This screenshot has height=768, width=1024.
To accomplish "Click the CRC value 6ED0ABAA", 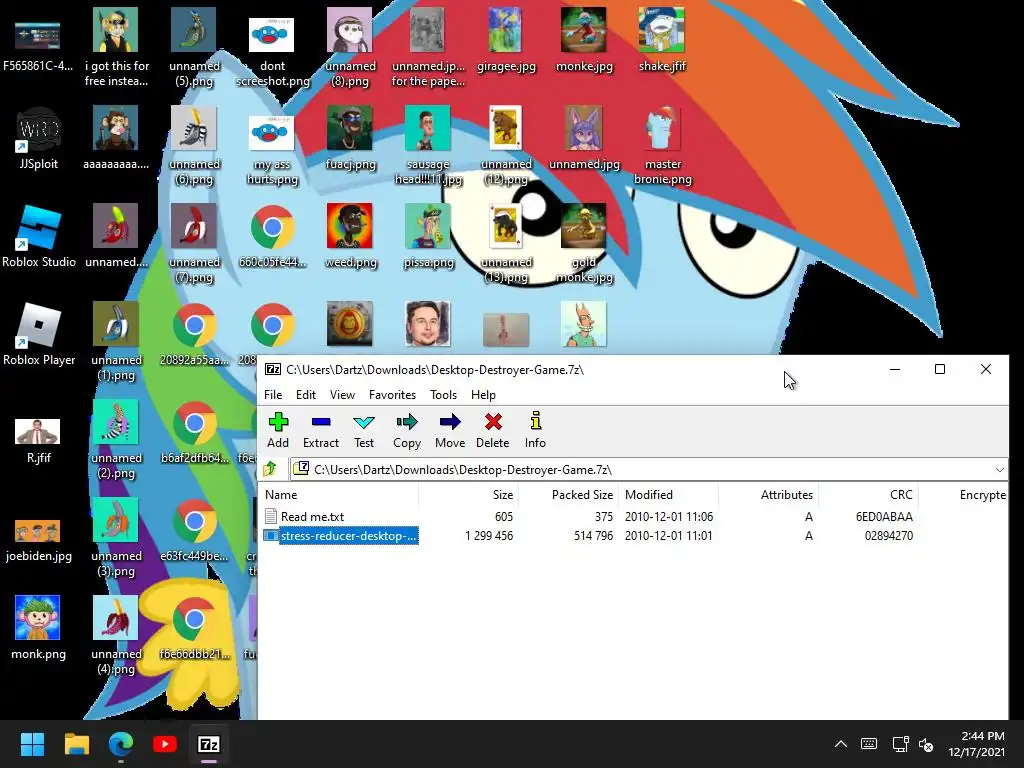I will pyautogui.click(x=884, y=517).
